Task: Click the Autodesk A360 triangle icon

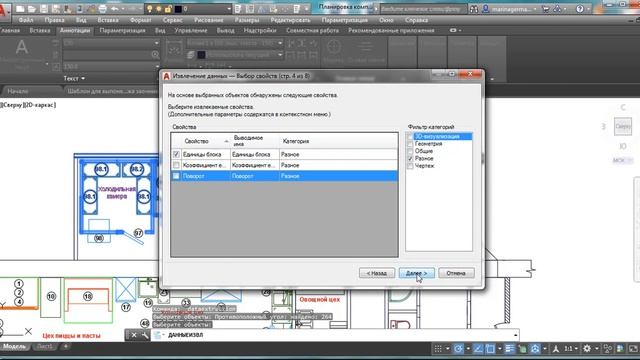Action: point(558,9)
